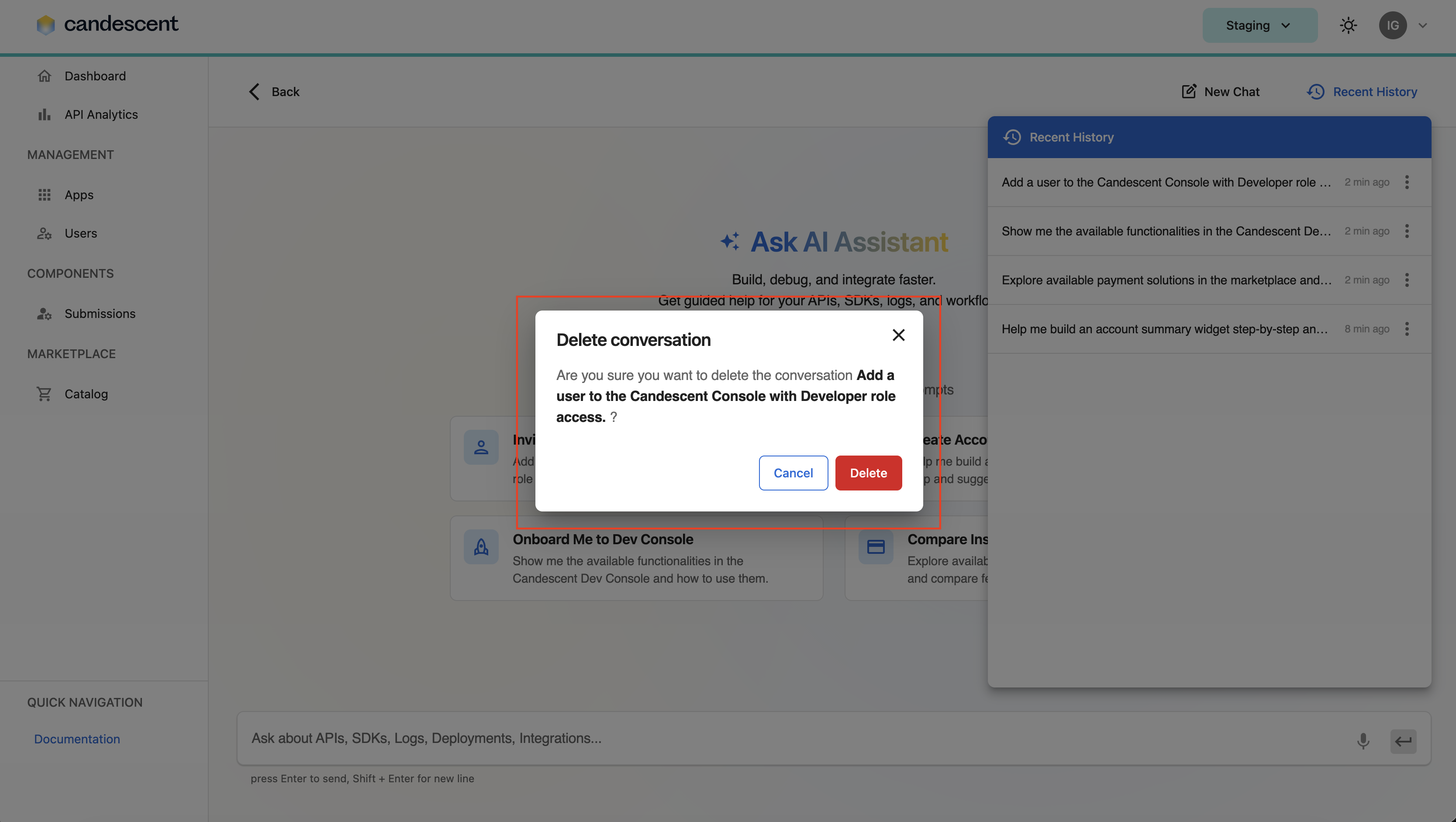Open the IG user avatar
Viewport: 1456px width, 822px height.
point(1393,25)
